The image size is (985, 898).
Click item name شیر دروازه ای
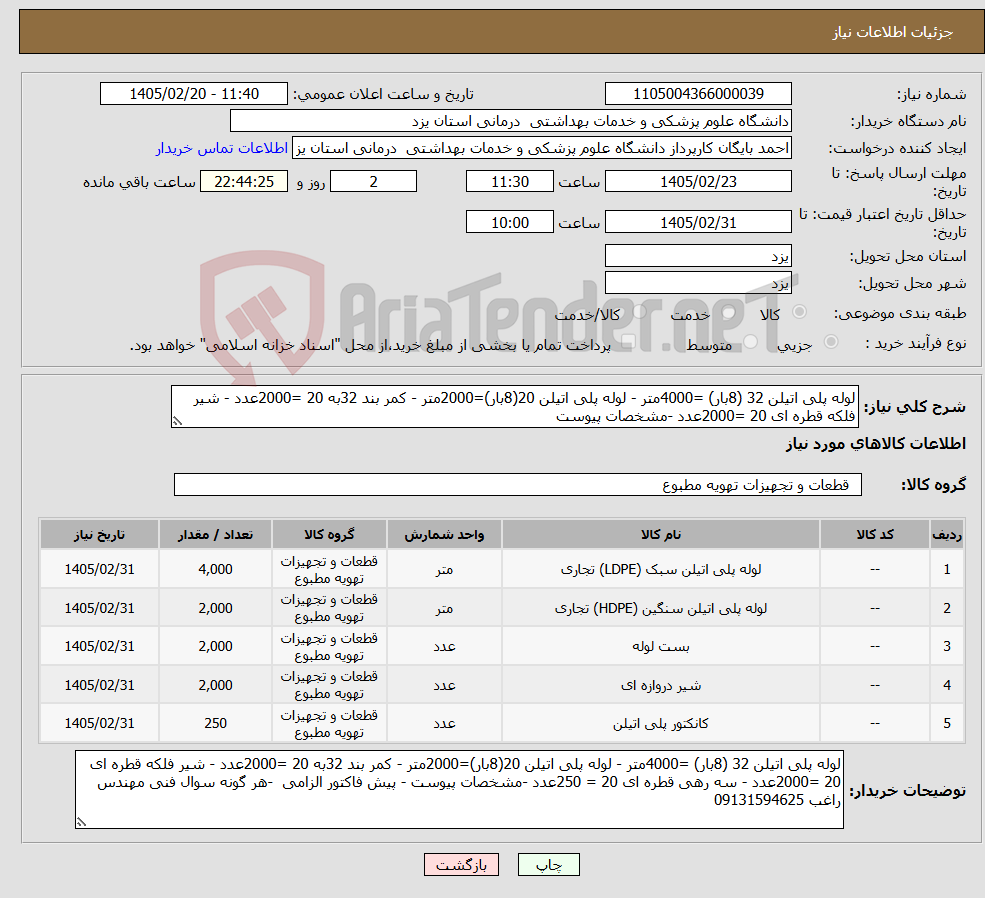pyautogui.click(x=660, y=685)
